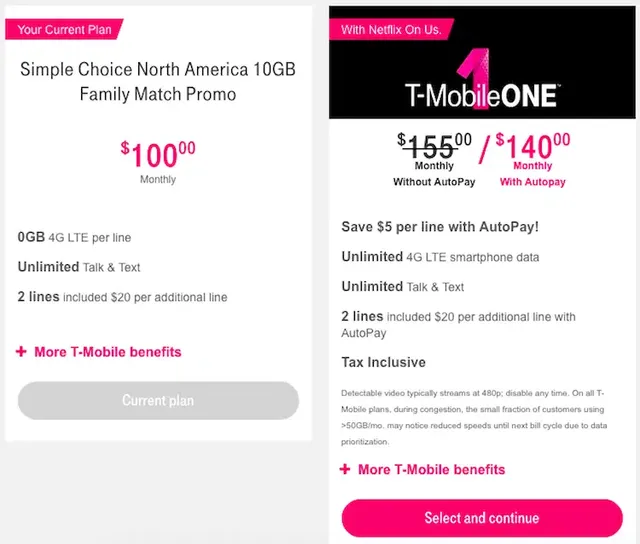Click the Your Current Plan tag

[65, 29]
